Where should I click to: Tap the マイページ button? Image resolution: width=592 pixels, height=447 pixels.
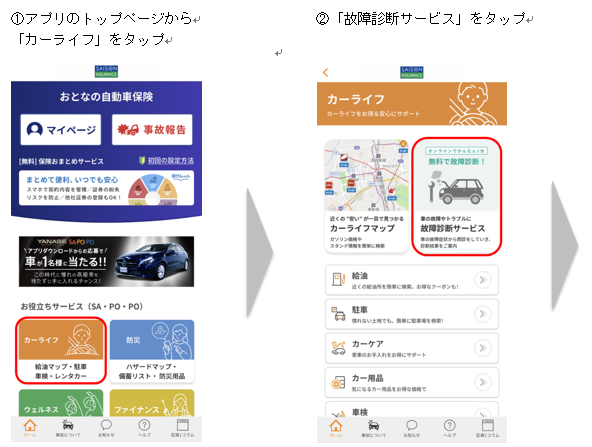[61, 129]
